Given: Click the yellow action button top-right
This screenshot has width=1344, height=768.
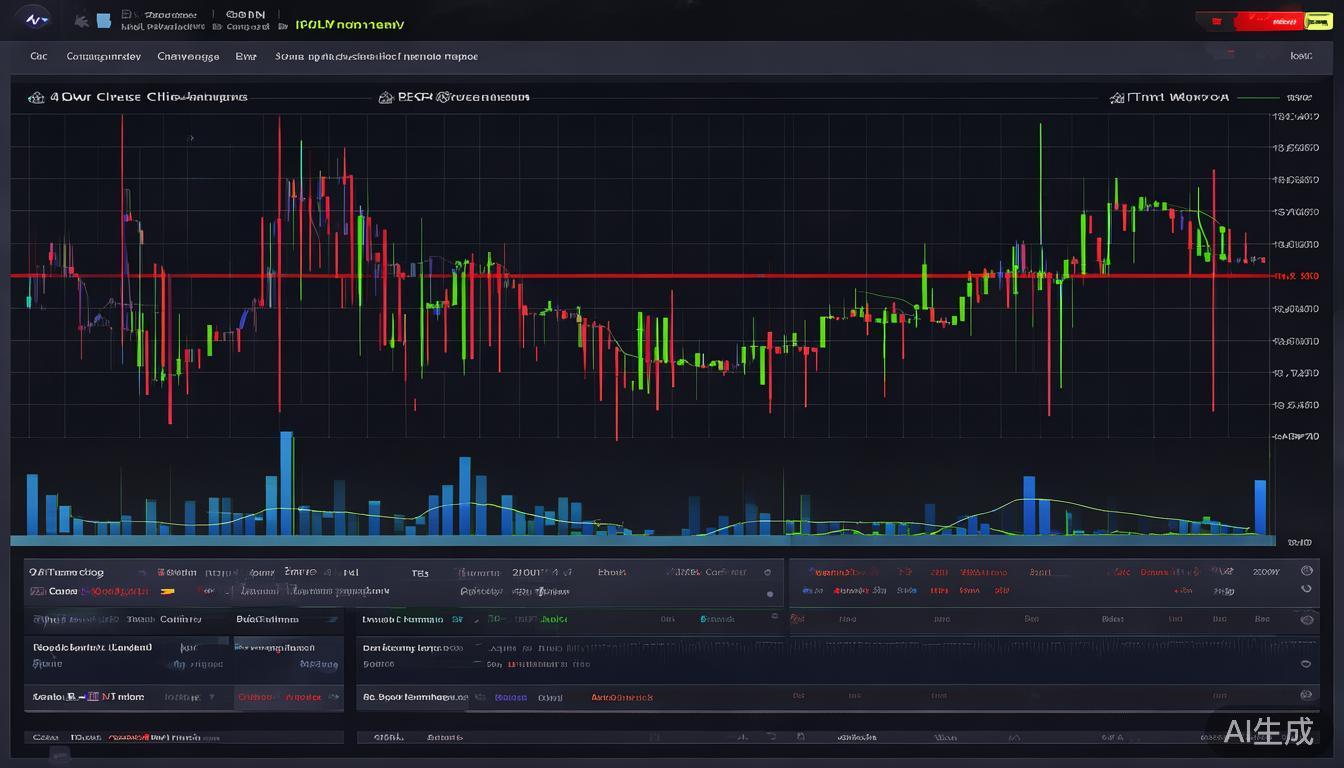Looking at the screenshot, I should coord(1318,20).
